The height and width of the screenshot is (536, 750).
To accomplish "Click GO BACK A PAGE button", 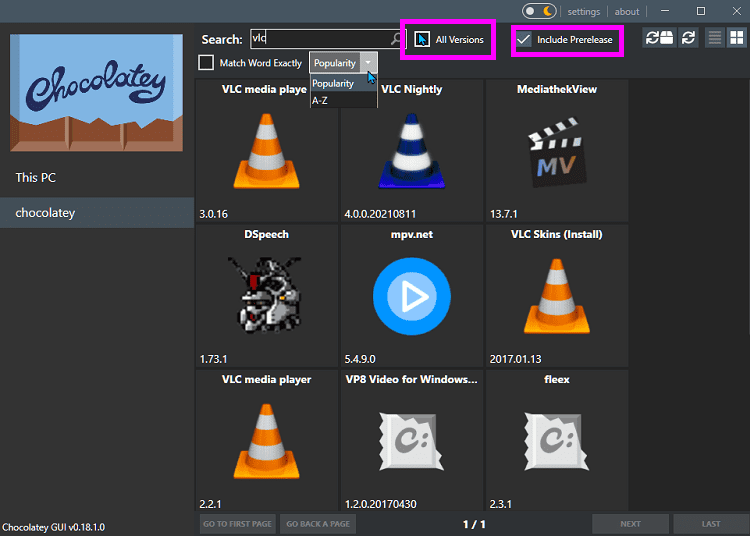I will 318,524.
